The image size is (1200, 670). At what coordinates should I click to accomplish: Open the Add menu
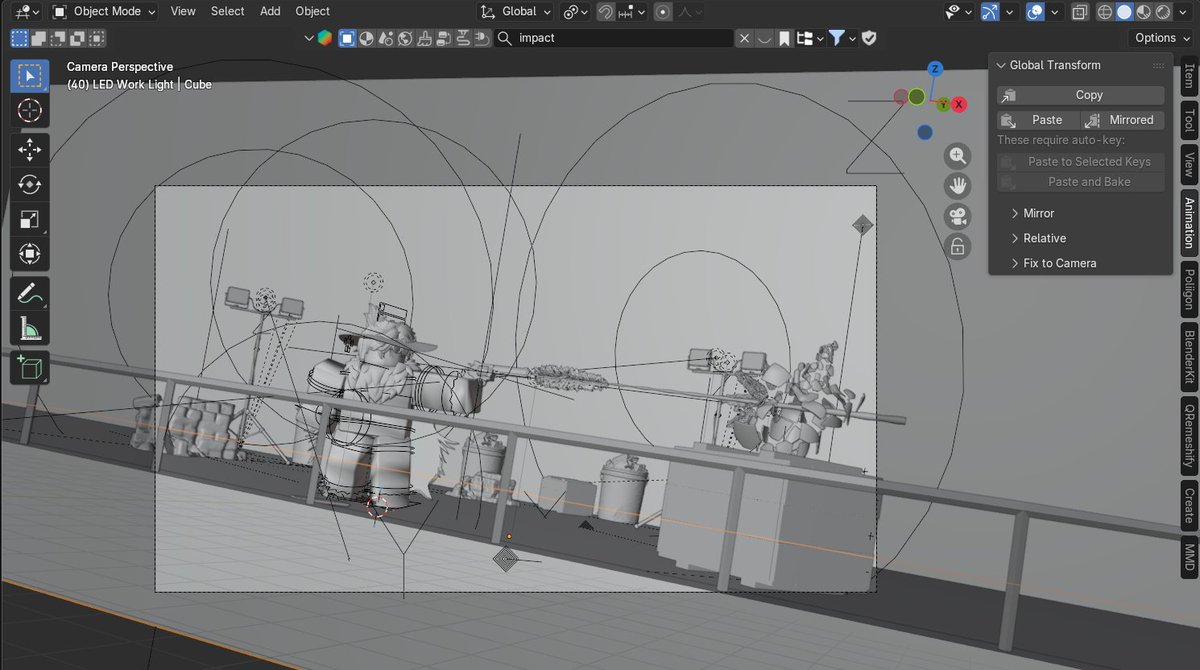pyautogui.click(x=270, y=11)
